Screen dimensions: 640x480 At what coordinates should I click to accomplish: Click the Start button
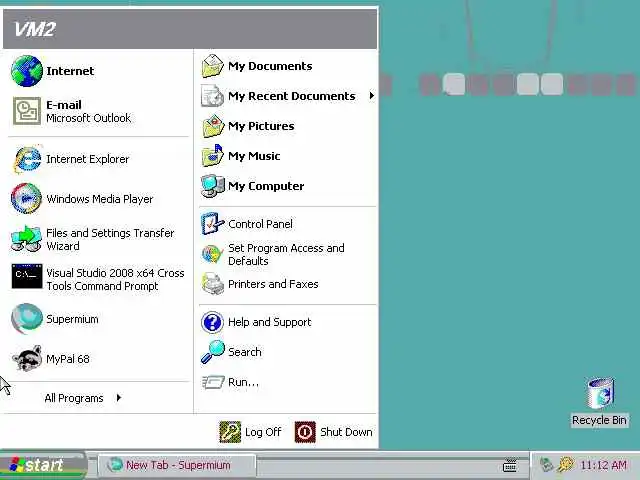[43, 465]
